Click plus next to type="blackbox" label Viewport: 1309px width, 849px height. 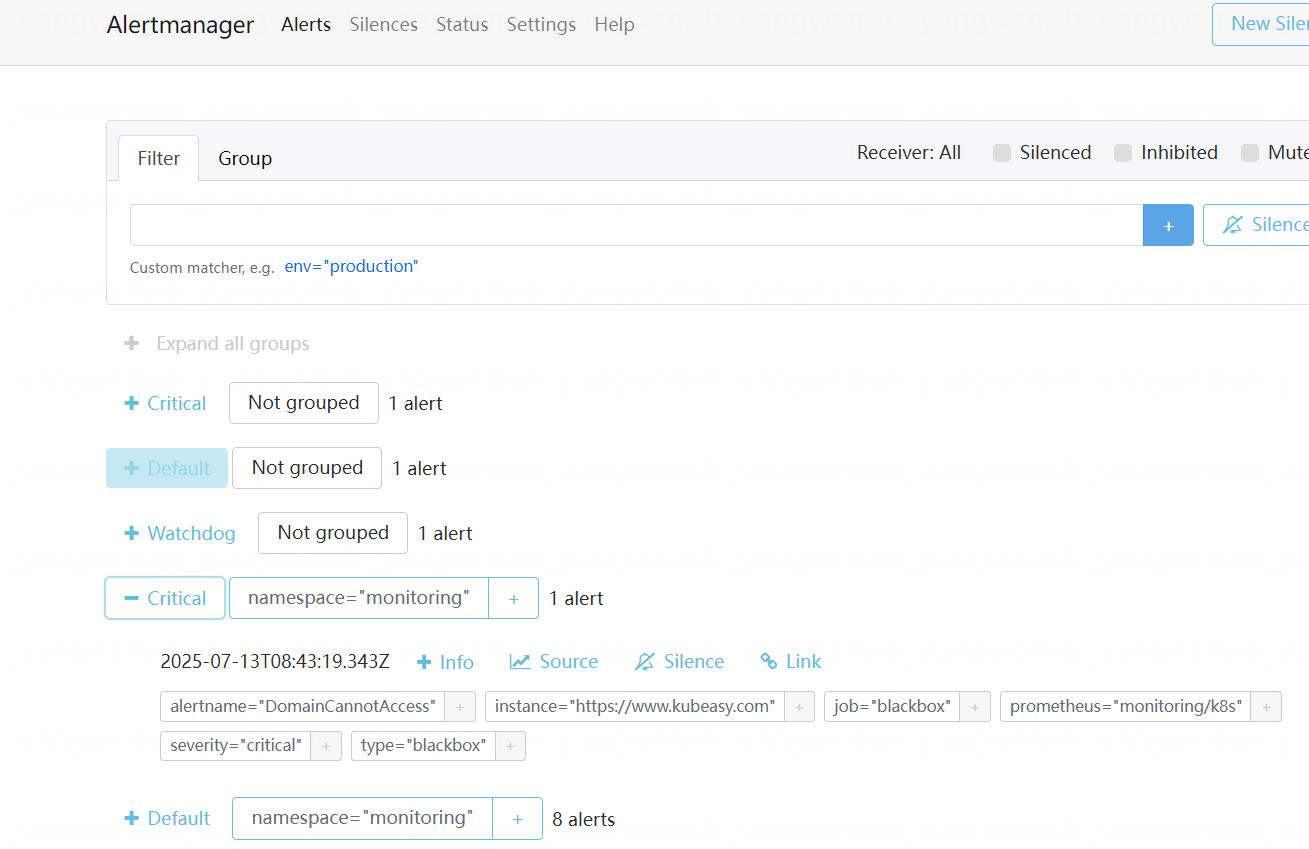click(x=510, y=746)
